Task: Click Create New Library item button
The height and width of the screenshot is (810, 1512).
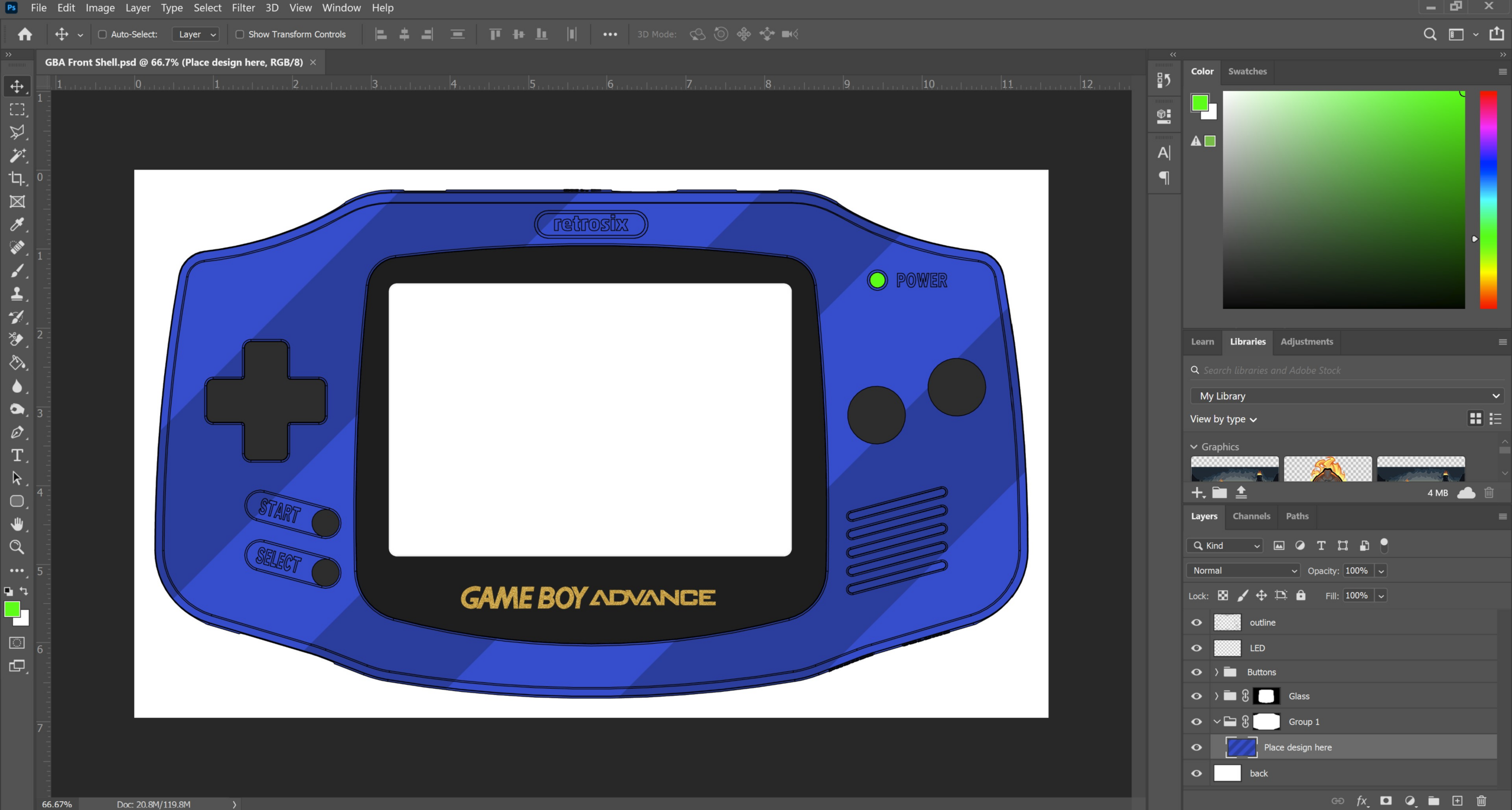Action: (1197, 492)
